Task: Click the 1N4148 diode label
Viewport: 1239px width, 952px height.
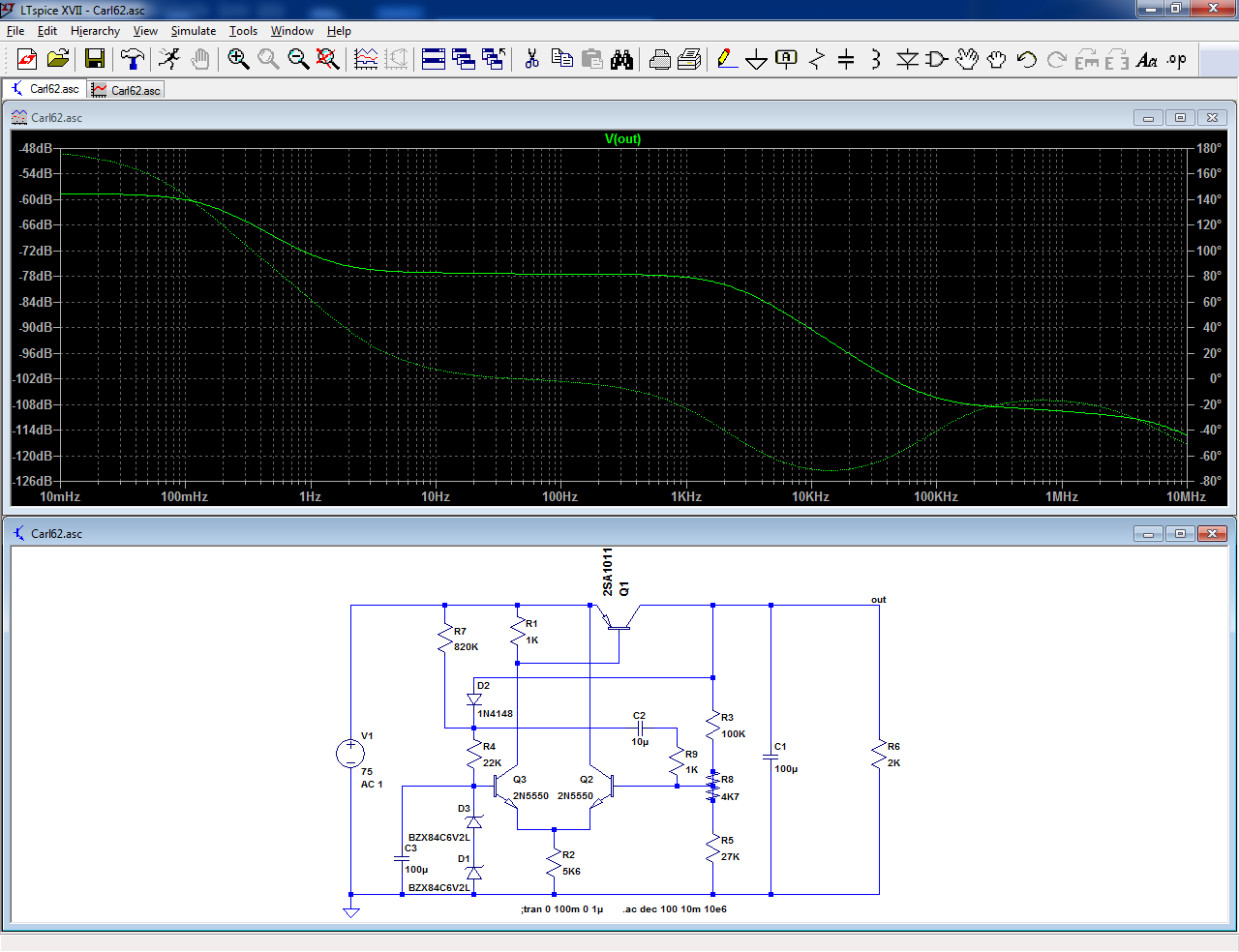Action: 495,714
